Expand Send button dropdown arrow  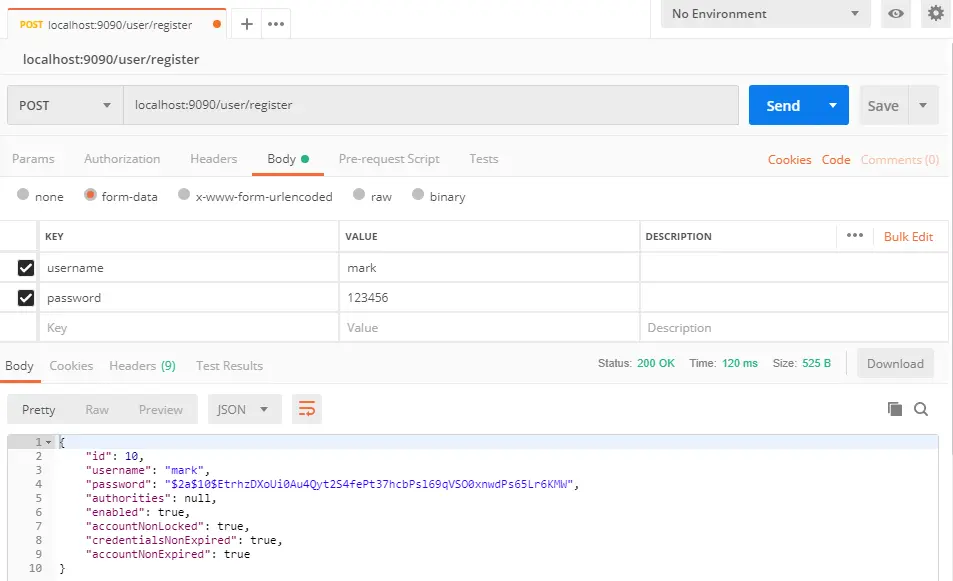point(833,105)
